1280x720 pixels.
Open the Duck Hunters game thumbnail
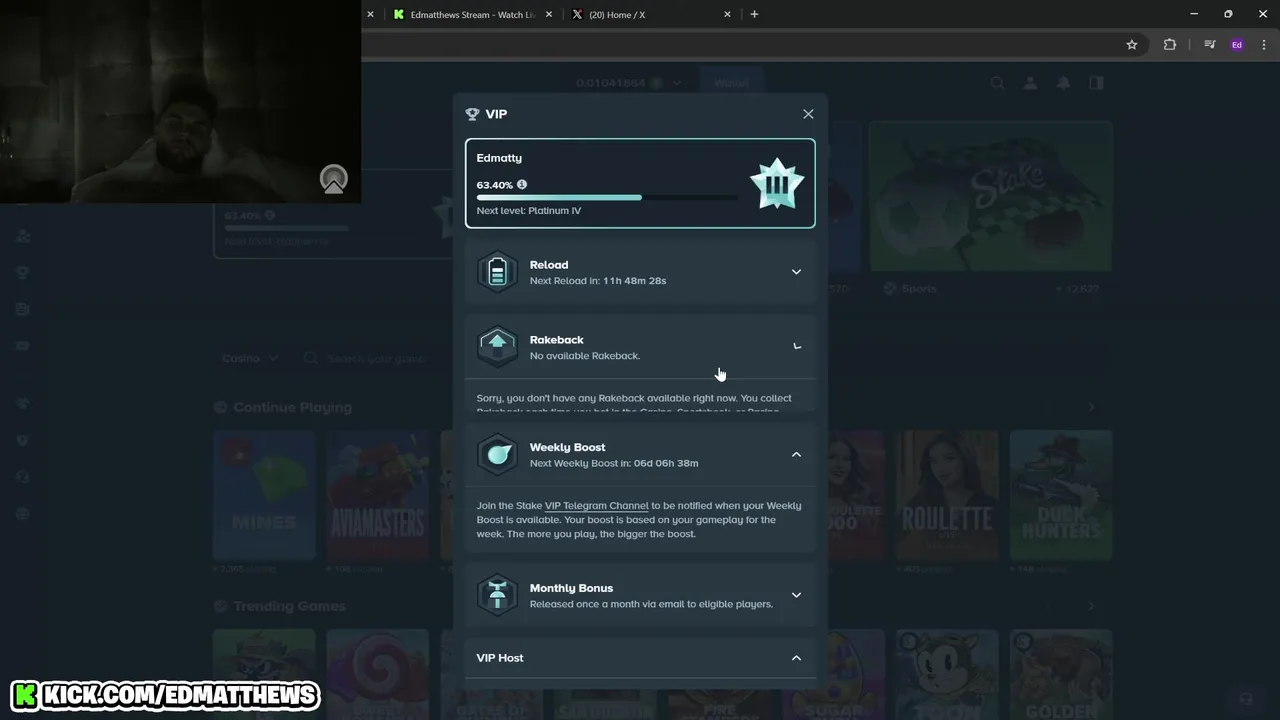click(x=1061, y=495)
